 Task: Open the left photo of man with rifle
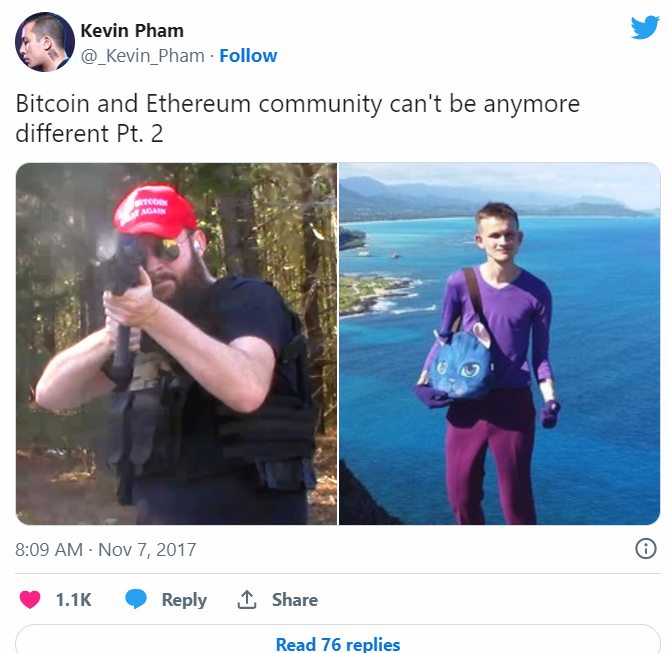click(176, 344)
